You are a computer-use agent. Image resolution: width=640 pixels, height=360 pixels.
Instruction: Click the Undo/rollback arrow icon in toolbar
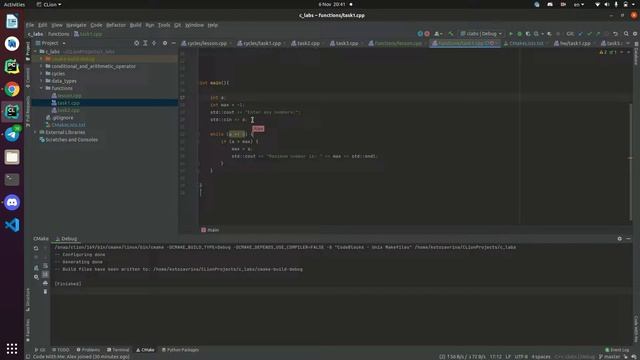615,34
